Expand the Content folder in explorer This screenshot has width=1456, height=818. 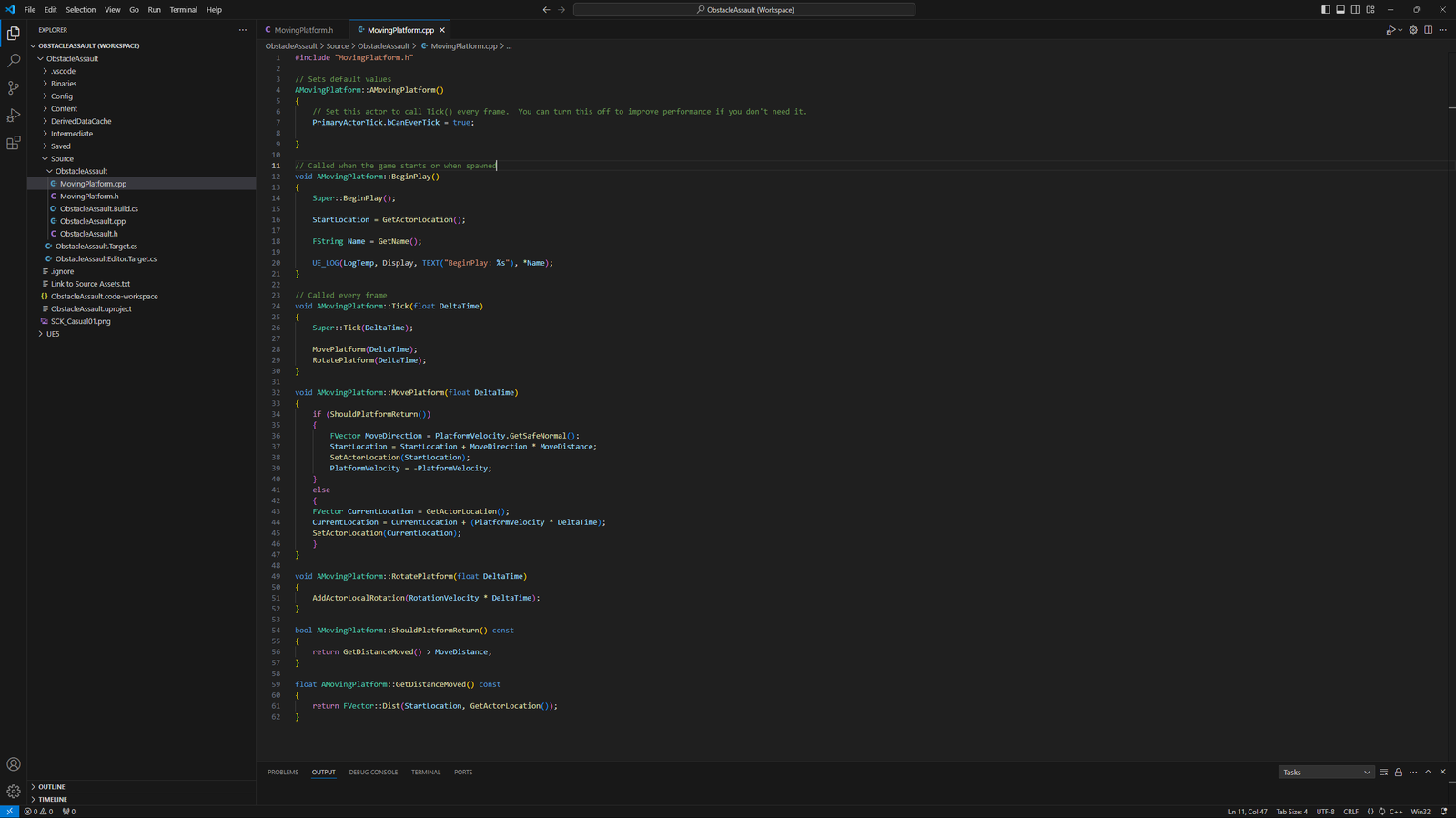(64, 108)
